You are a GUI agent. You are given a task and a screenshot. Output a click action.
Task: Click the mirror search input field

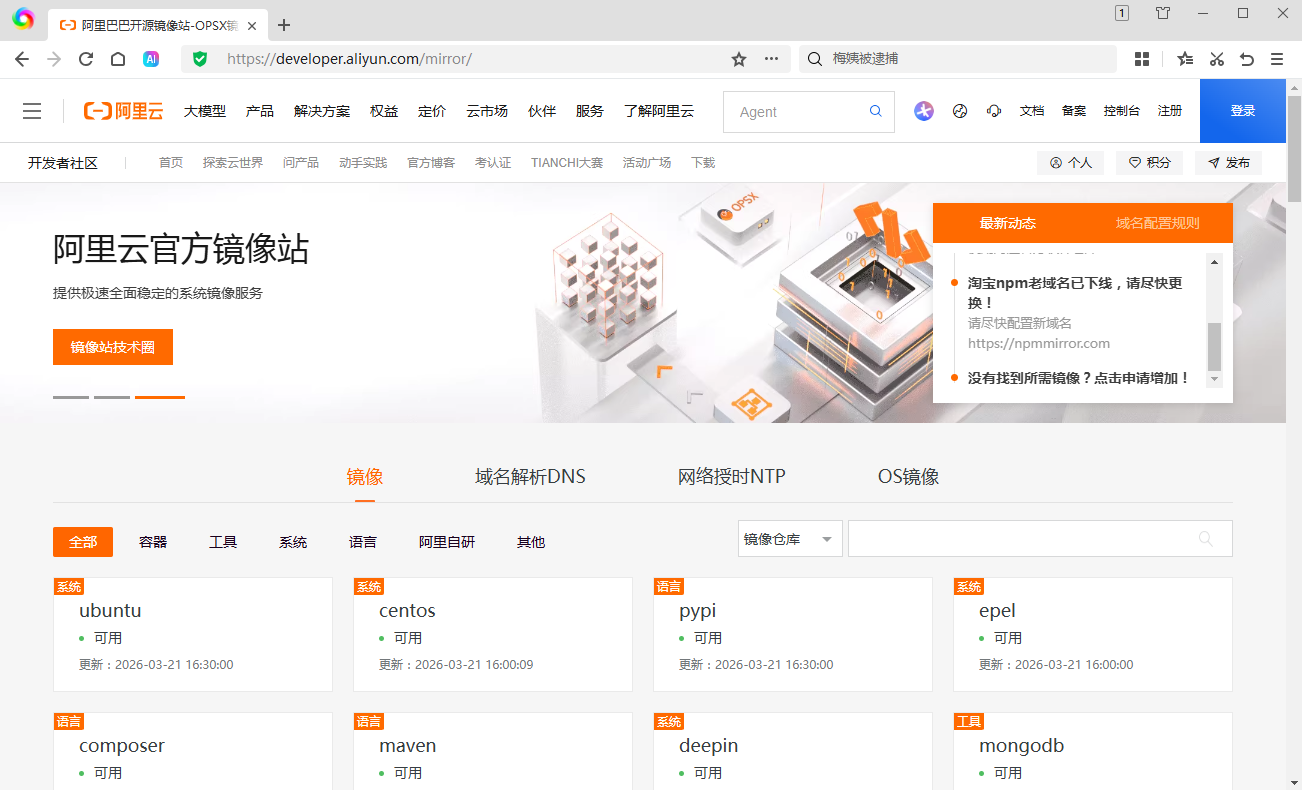click(x=1040, y=539)
